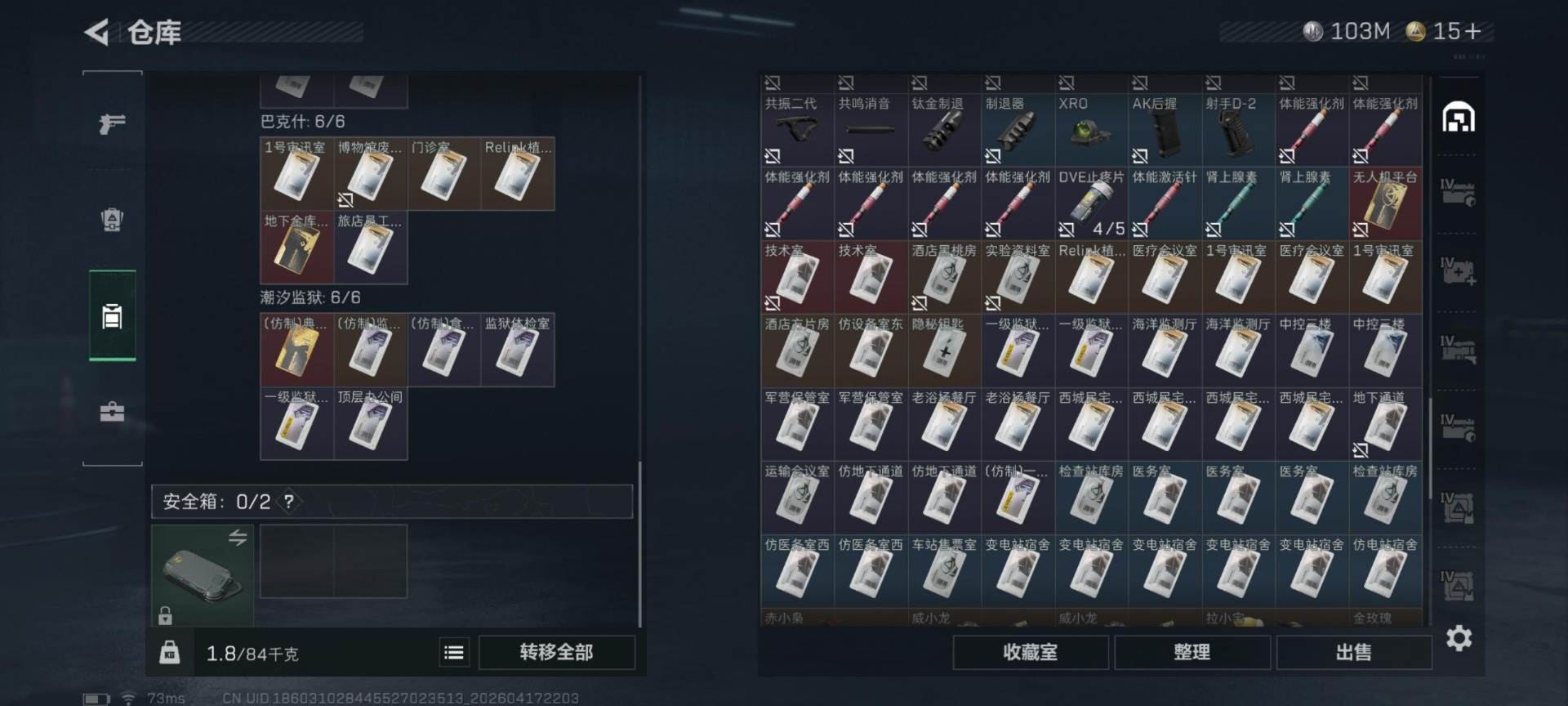Open the list view icon beside 转移全部

coord(454,652)
